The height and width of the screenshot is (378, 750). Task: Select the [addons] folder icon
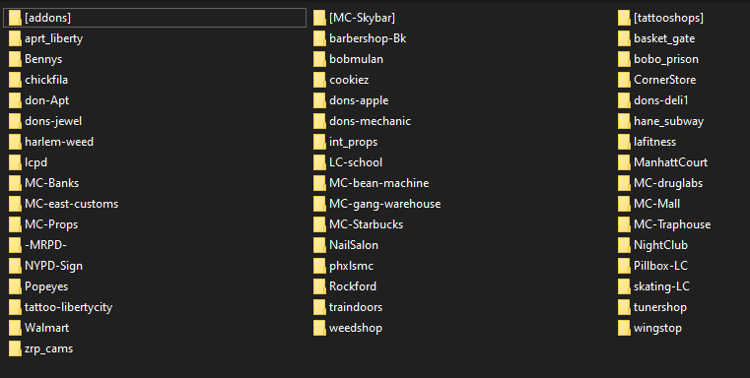[15, 18]
